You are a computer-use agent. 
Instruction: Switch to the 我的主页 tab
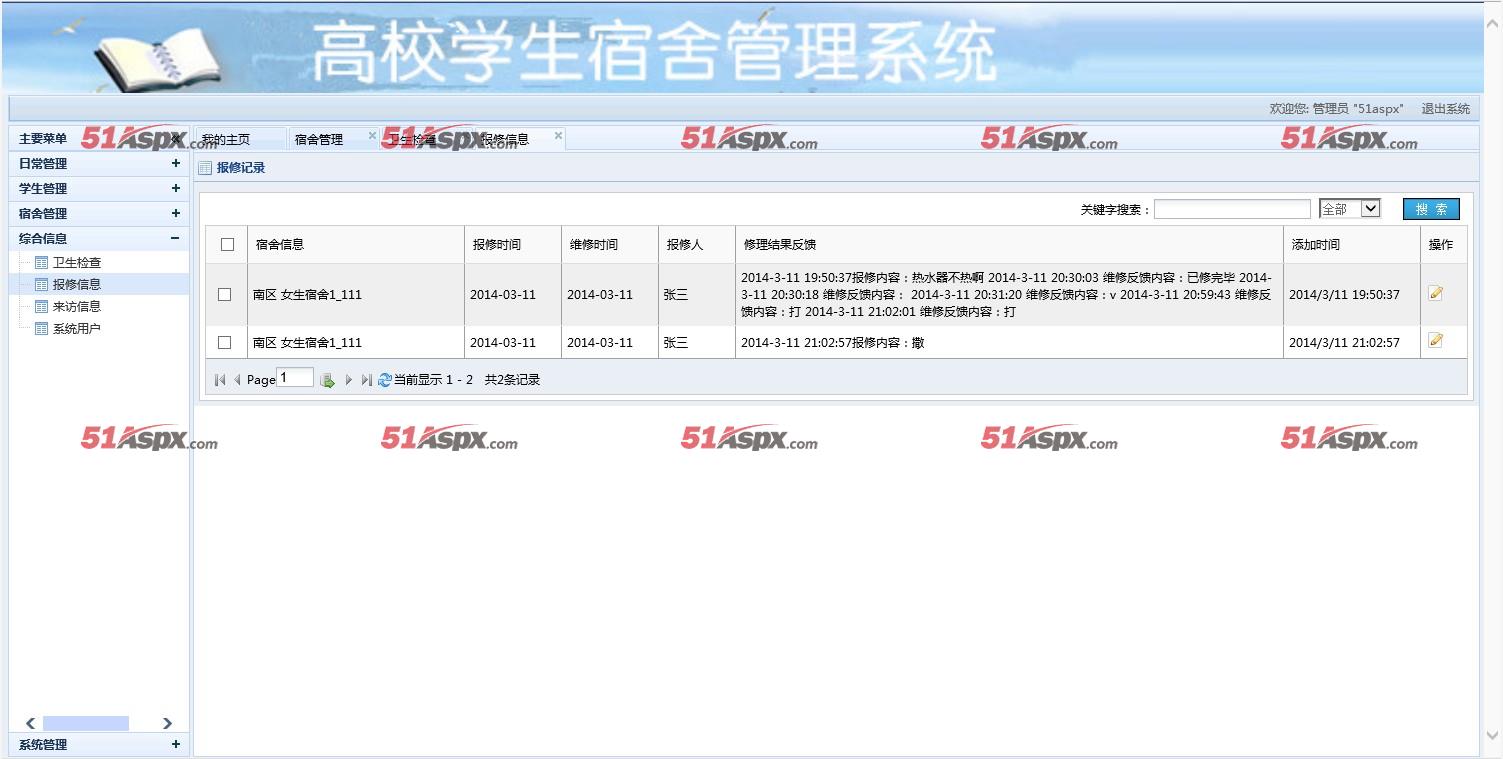coord(238,139)
